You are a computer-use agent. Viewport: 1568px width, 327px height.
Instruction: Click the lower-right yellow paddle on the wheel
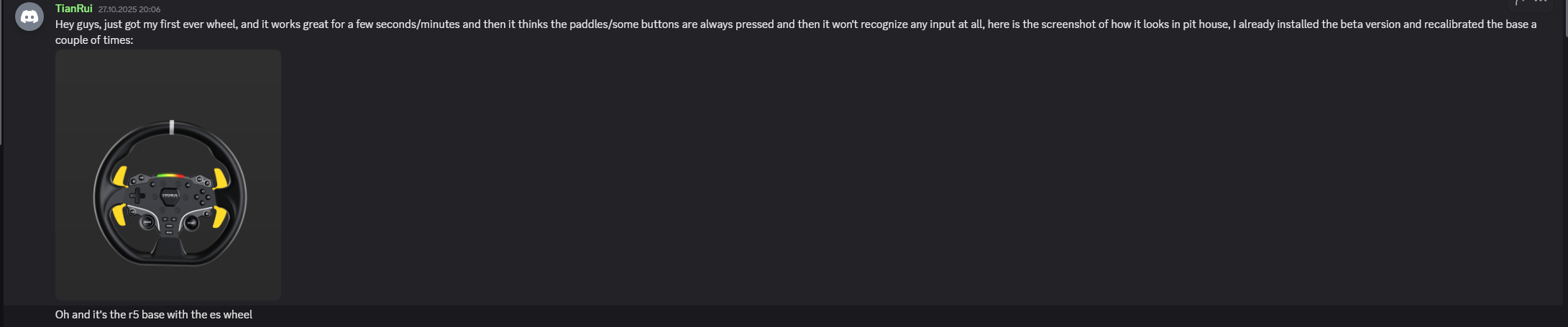(220, 216)
